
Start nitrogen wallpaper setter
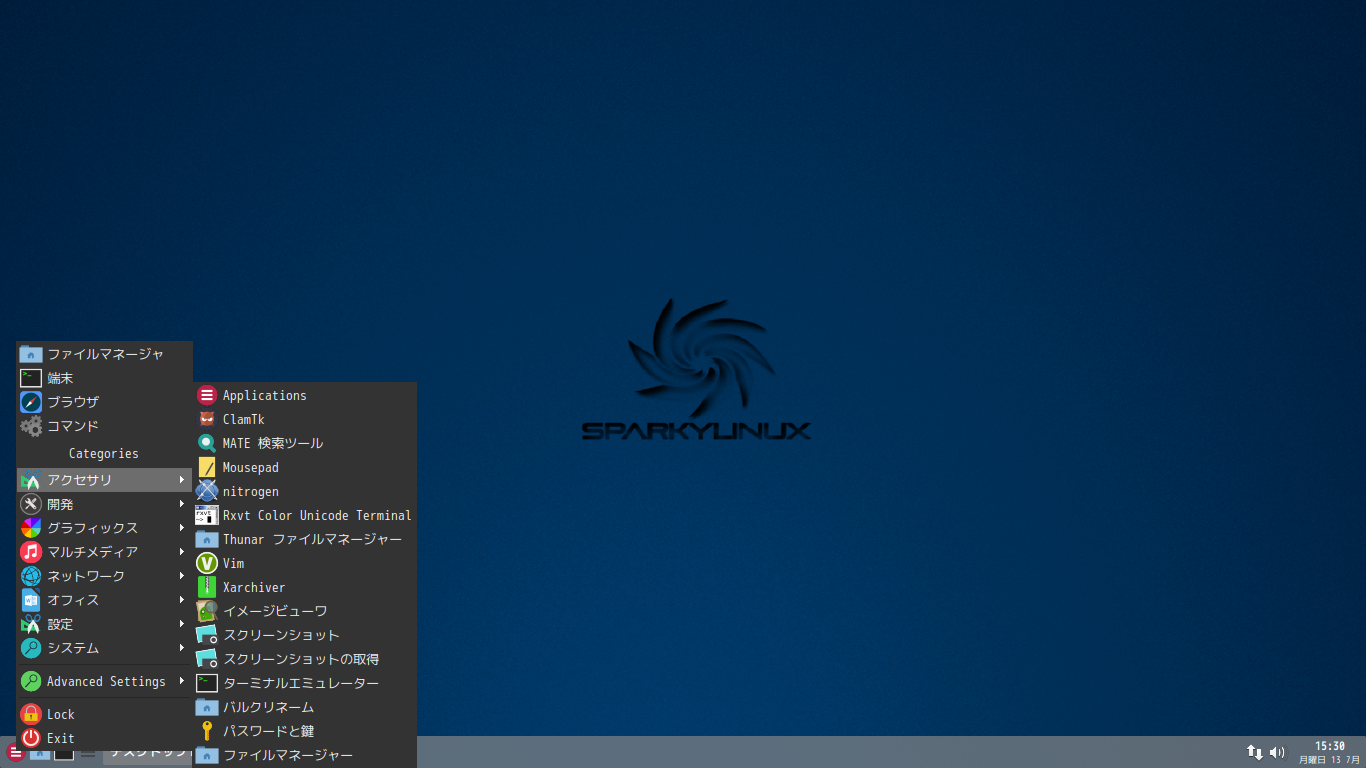(305, 492)
